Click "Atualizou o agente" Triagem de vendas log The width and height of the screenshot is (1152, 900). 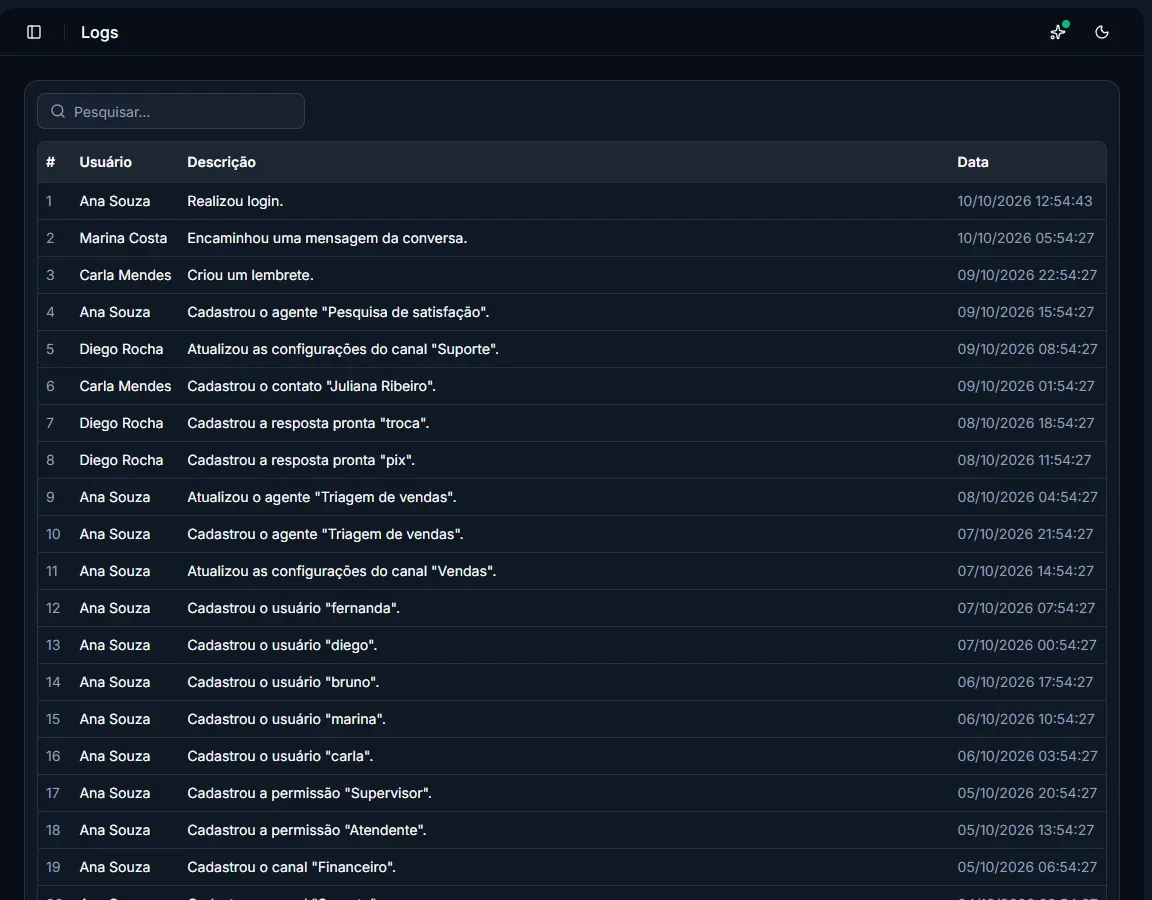(x=322, y=497)
